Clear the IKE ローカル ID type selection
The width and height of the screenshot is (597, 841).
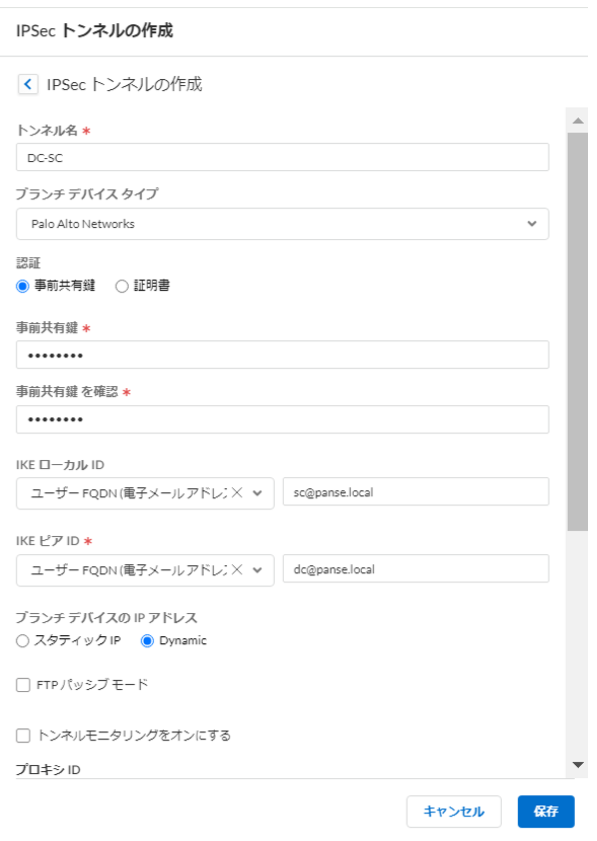coord(237,493)
